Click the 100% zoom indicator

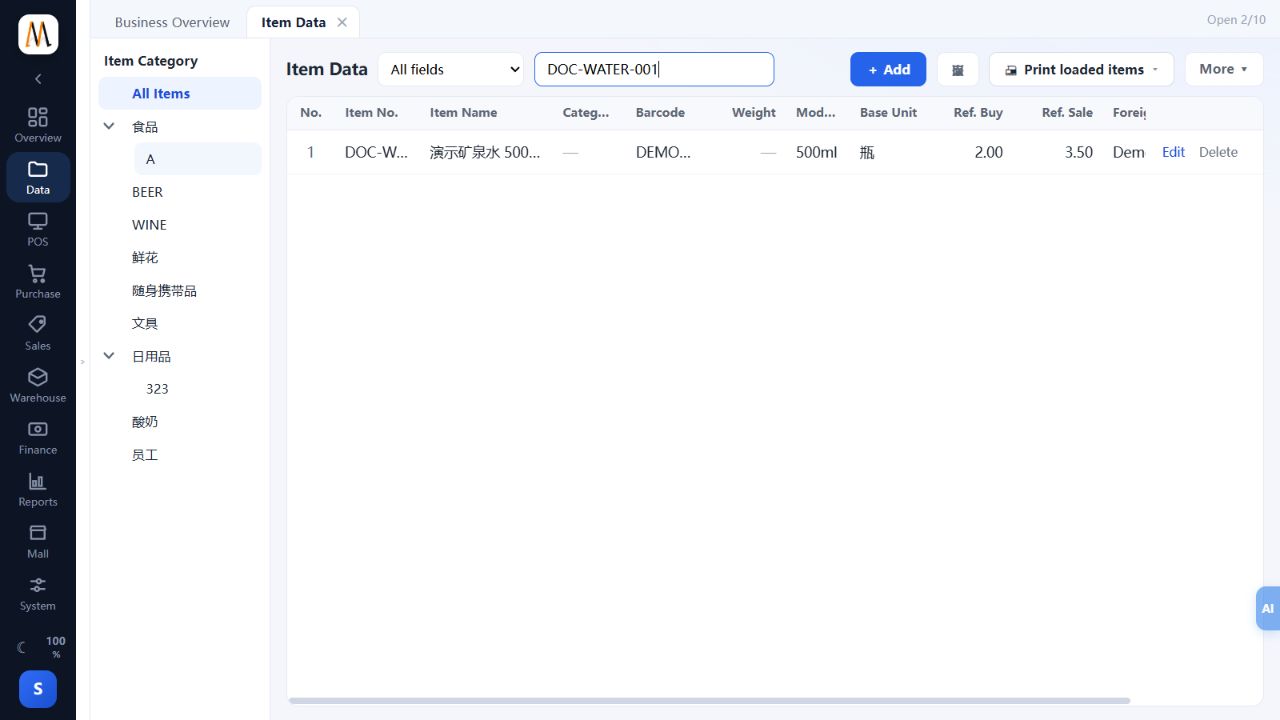point(56,647)
